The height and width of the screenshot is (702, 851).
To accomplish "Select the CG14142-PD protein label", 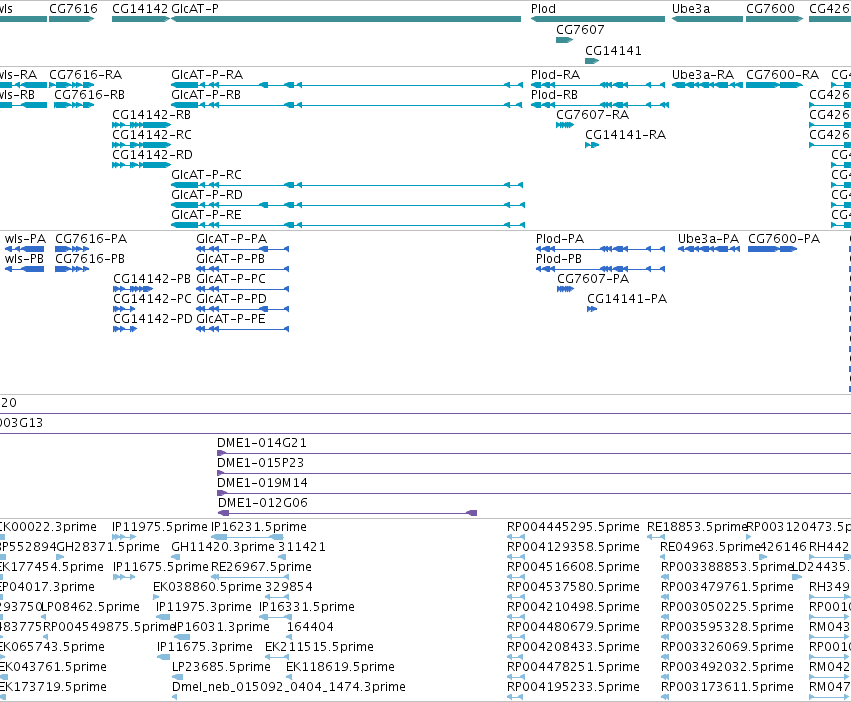I will point(153,319).
